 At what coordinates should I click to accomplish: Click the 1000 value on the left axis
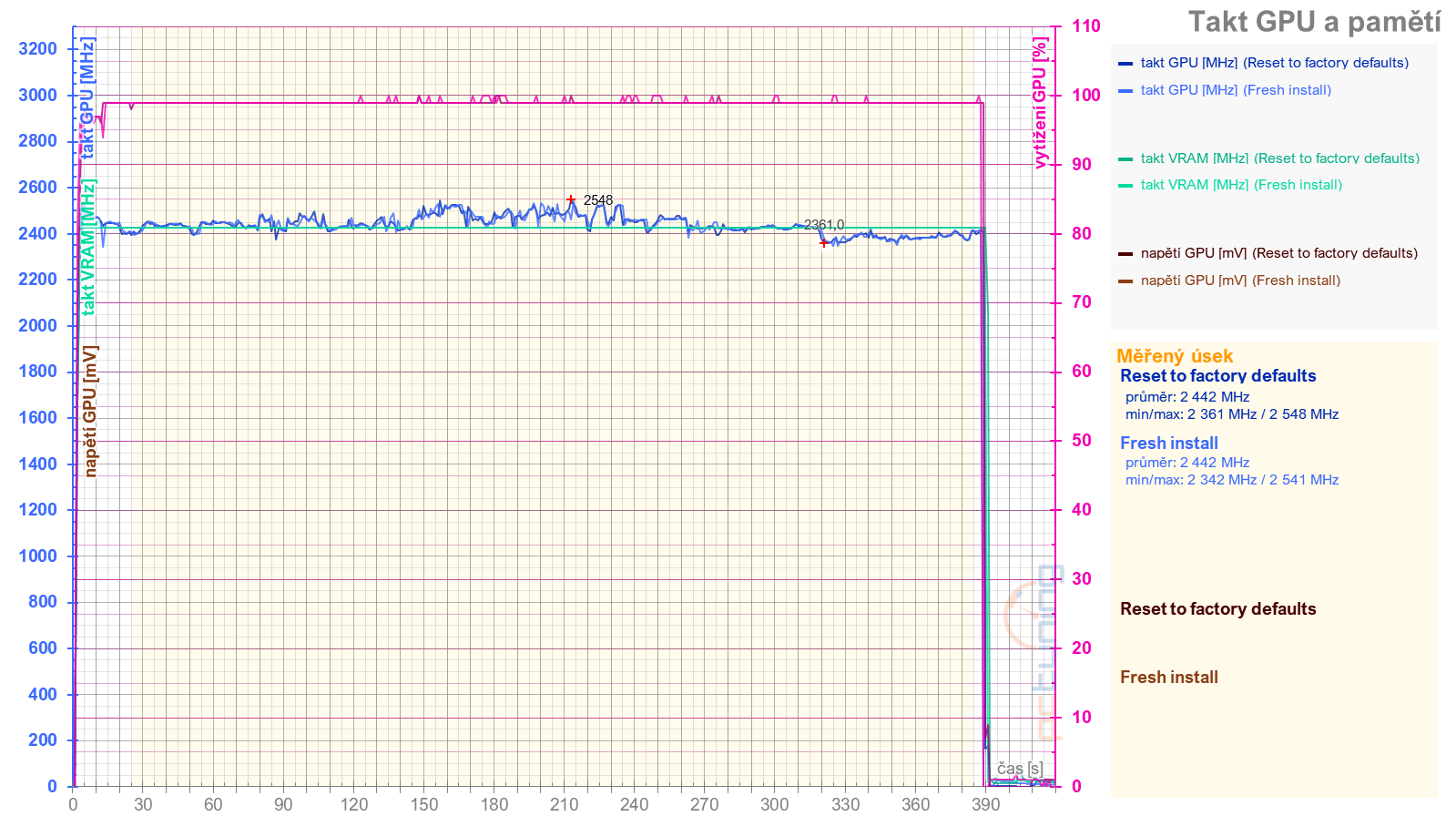point(37,556)
